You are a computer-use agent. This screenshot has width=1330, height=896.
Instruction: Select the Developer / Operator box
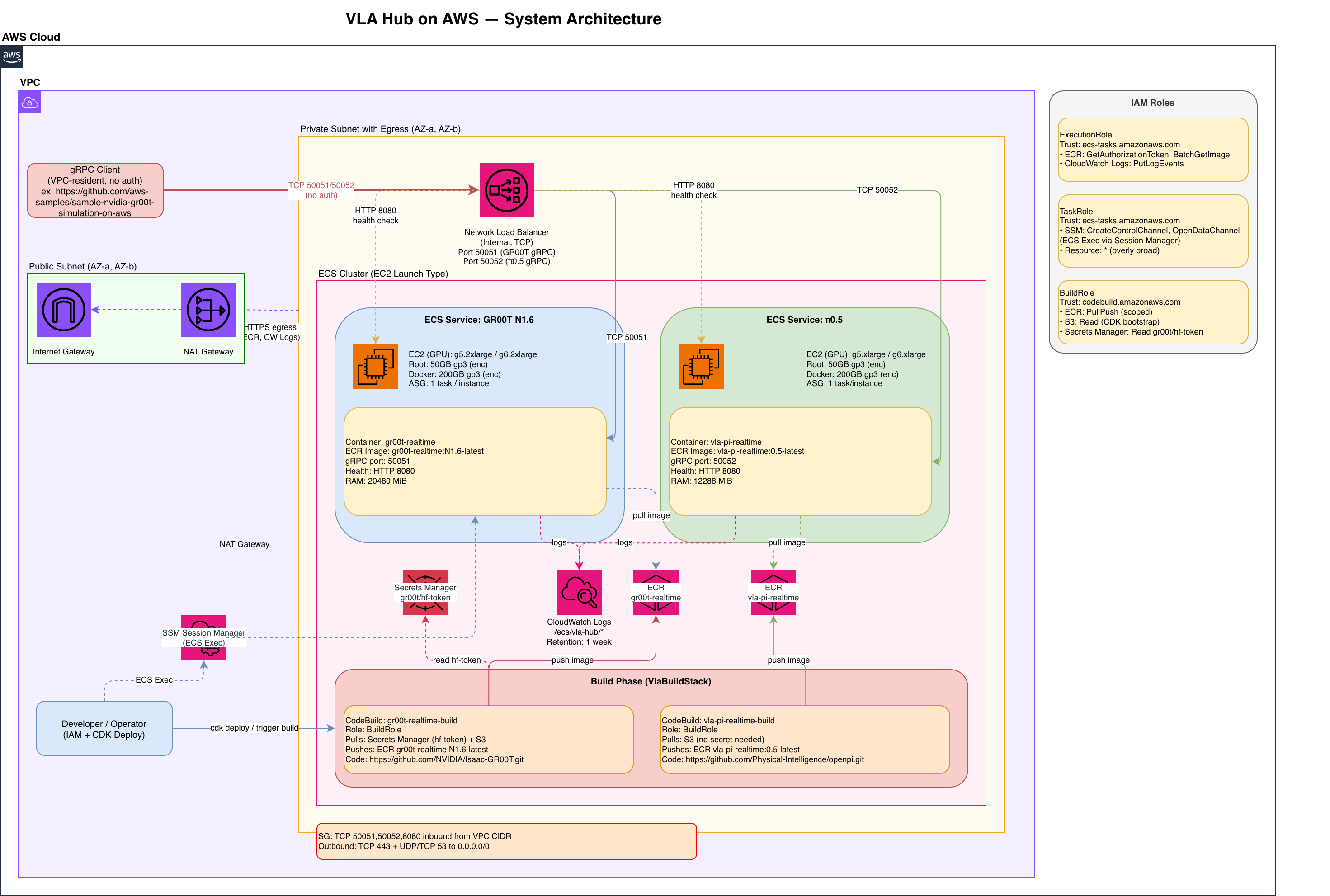(104, 729)
